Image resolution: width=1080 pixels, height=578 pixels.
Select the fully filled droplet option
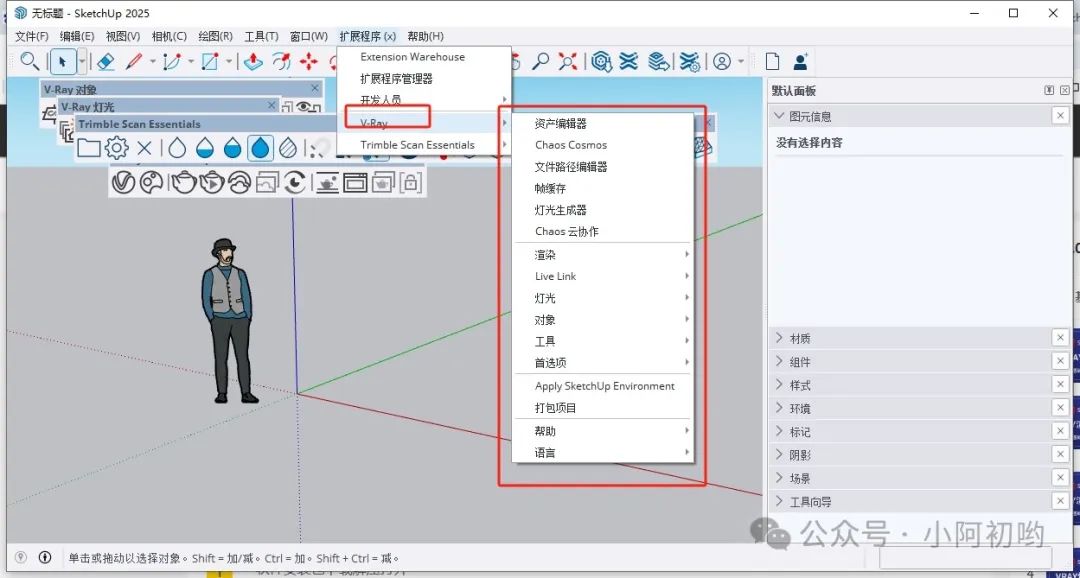tap(260, 147)
